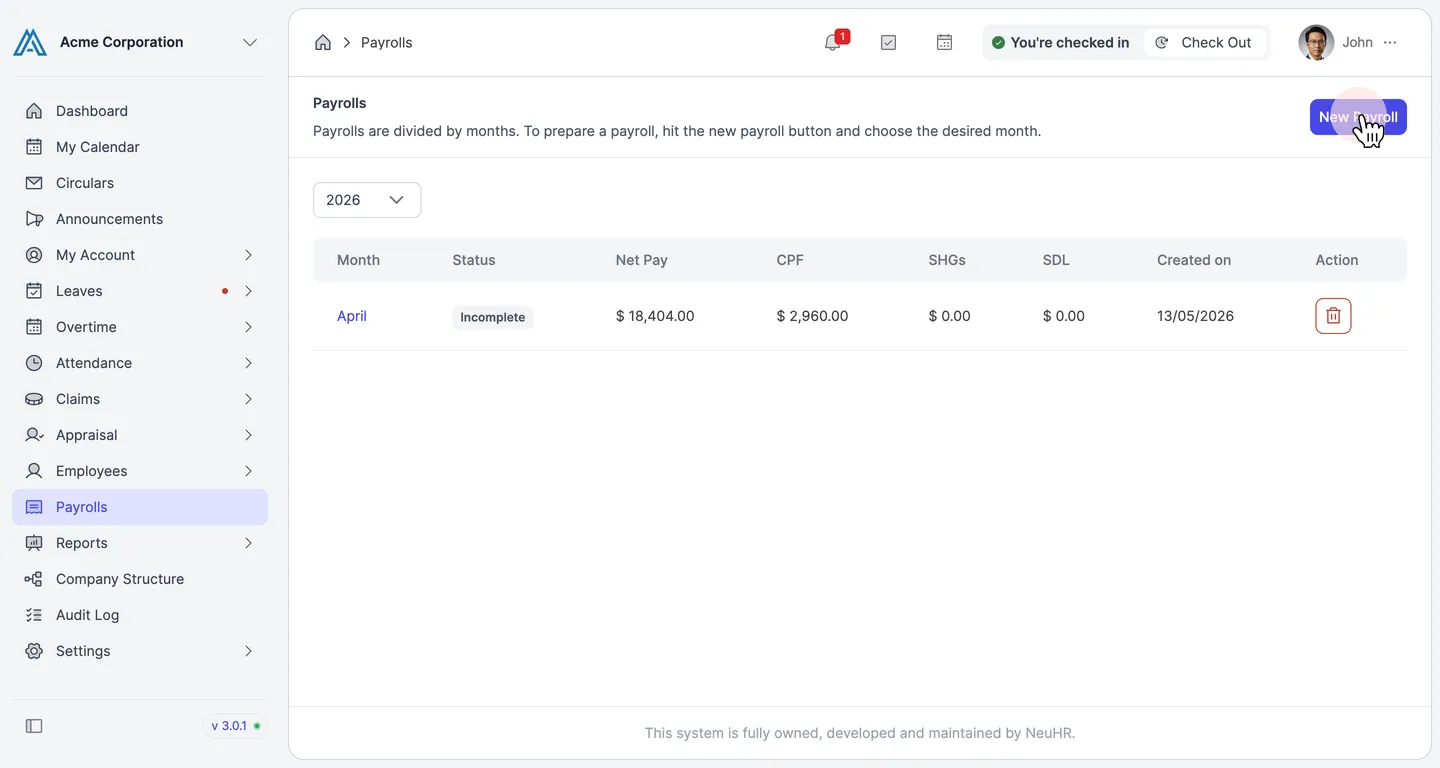Select Payrolls in the sidebar
Image resolution: width=1440 pixels, height=768 pixels.
tap(140, 507)
